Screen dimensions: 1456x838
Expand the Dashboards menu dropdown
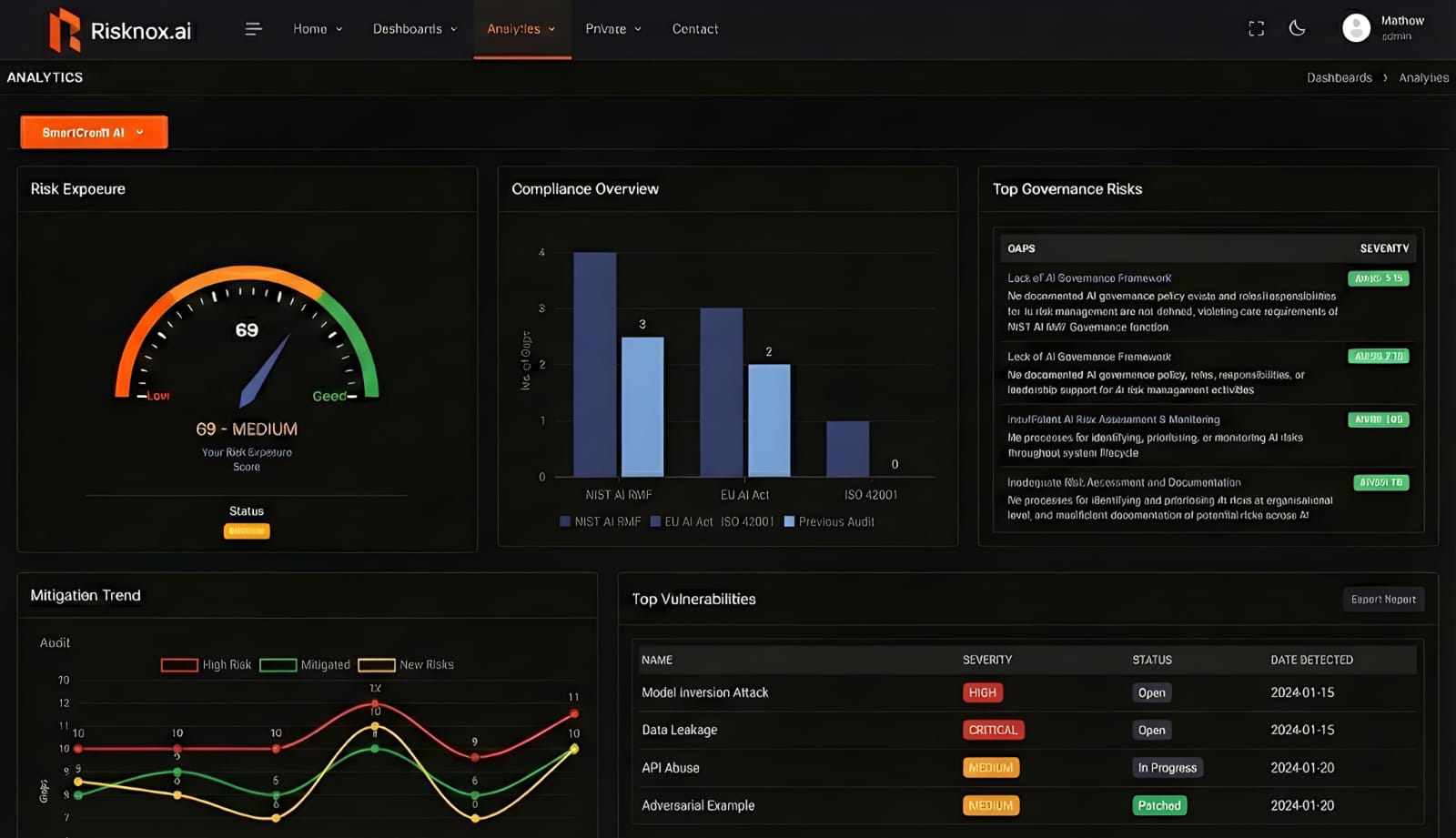414,29
